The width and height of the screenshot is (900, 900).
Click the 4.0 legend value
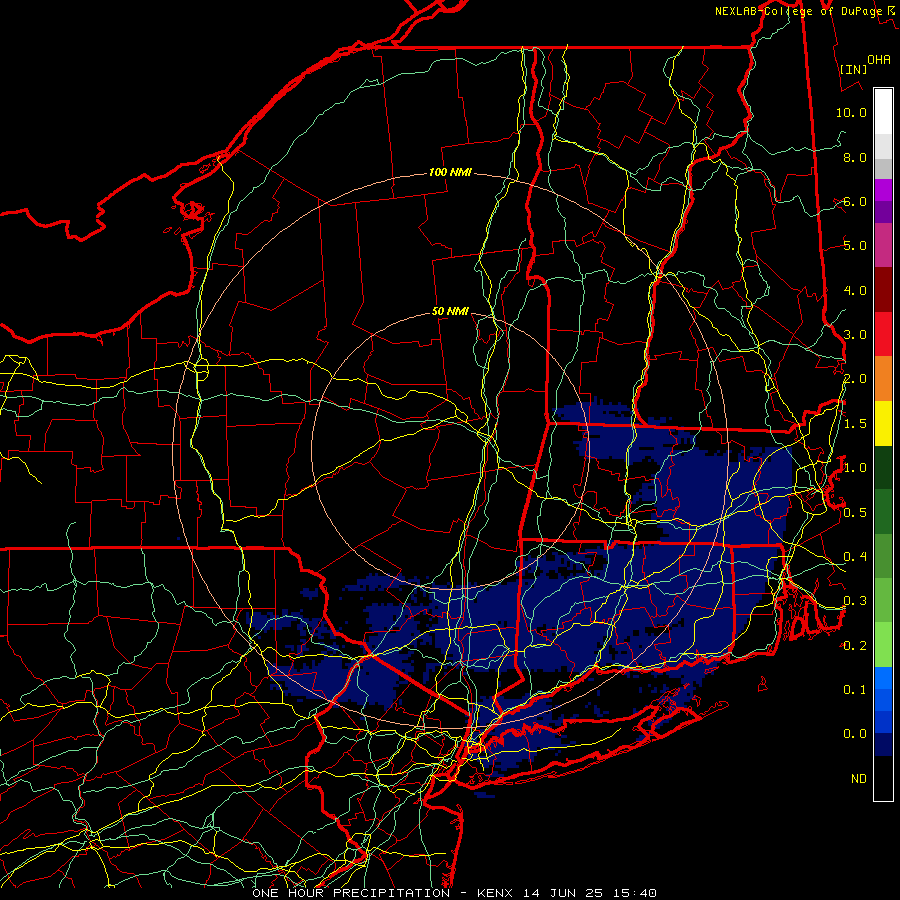(x=855, y=290)
